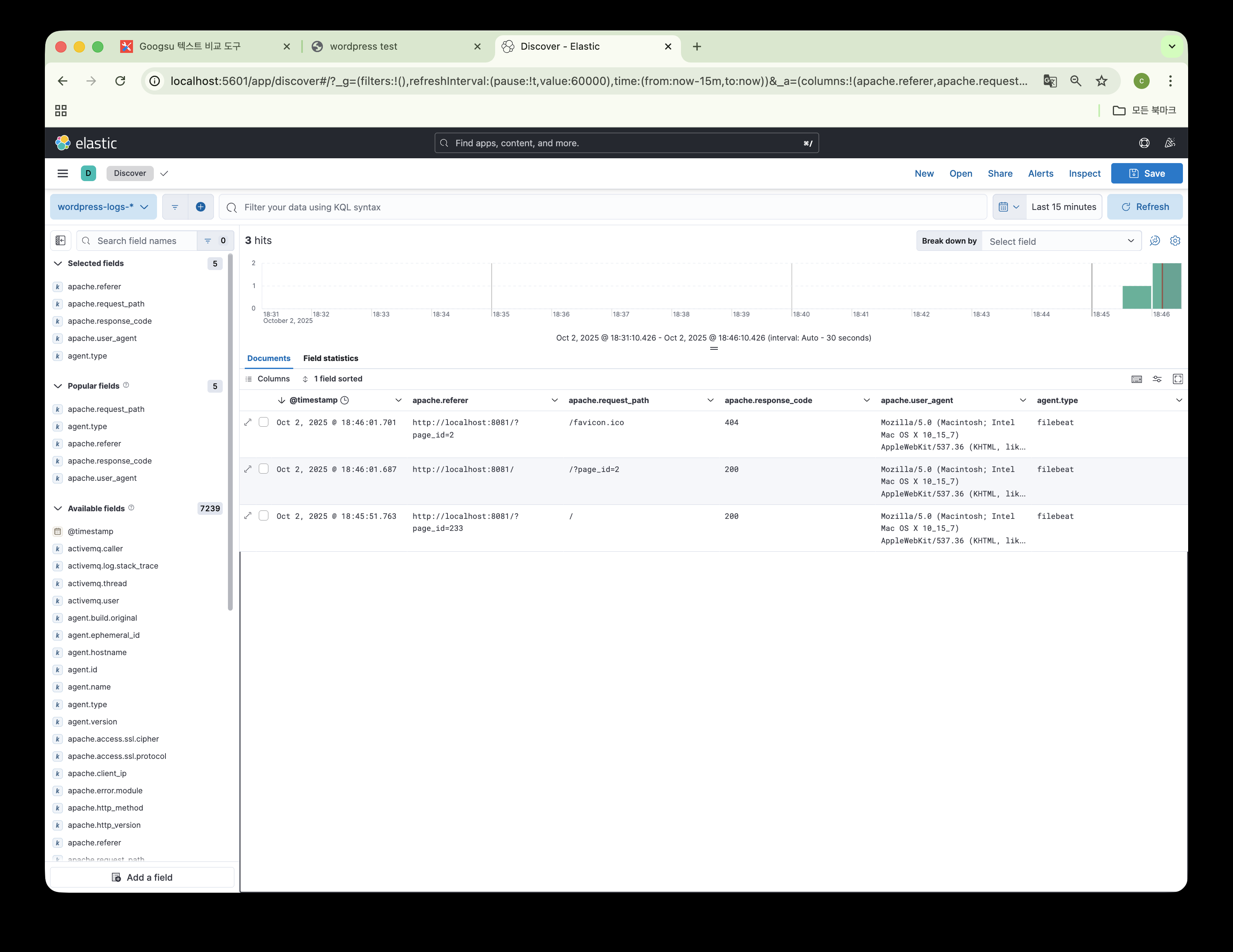Click the add filter plus icon
The height and width of the screenshot is (952, 1233).
click(x=200, y=207)
